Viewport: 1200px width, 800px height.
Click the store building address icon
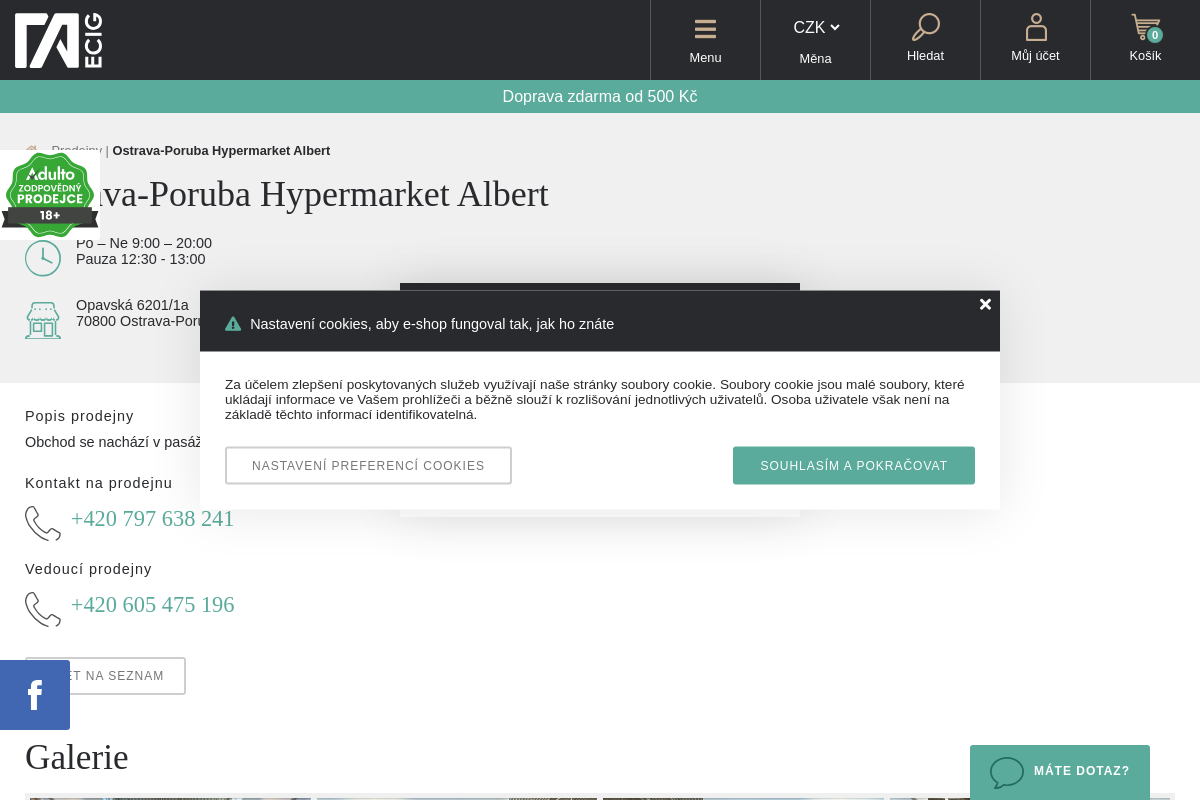coord(43,321)
